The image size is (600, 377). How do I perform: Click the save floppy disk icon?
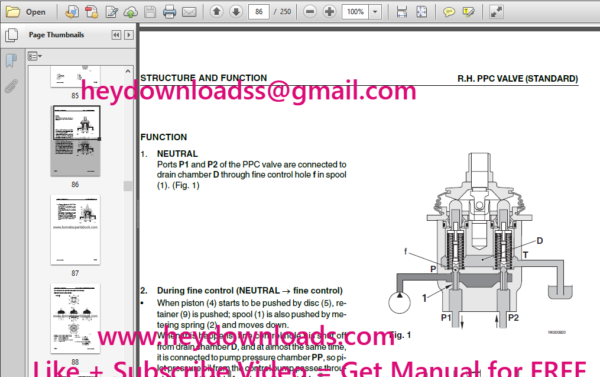(x=150, y=12)
